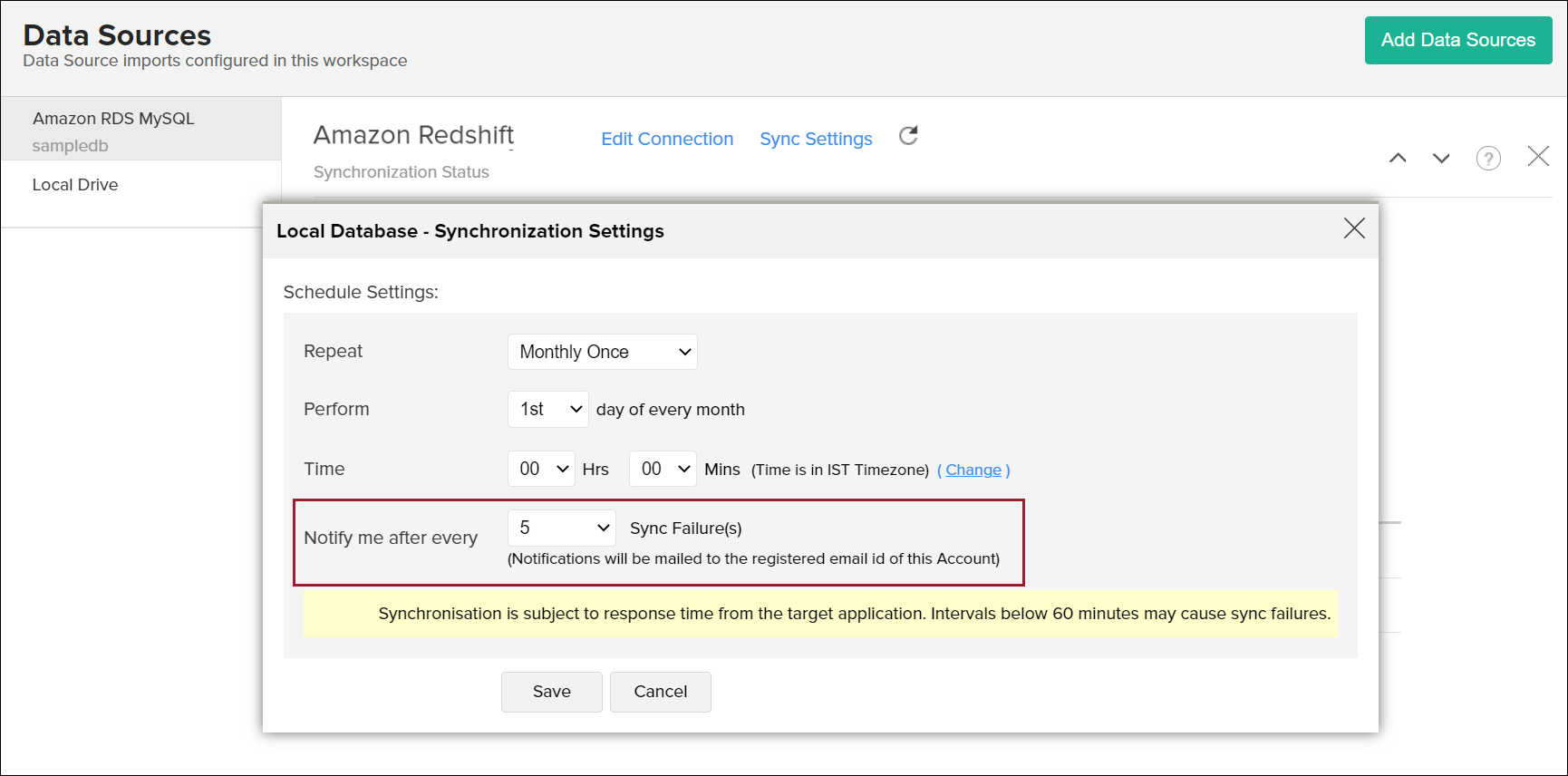
Task: Open Edit Connection
Action: click(x=667, y=139)
